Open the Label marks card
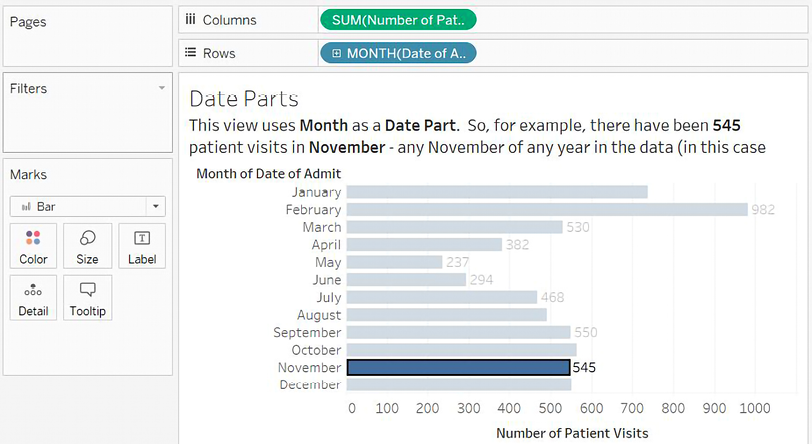Image resolution: width=812 pixels, height=444 pixels. pos(142,246)
